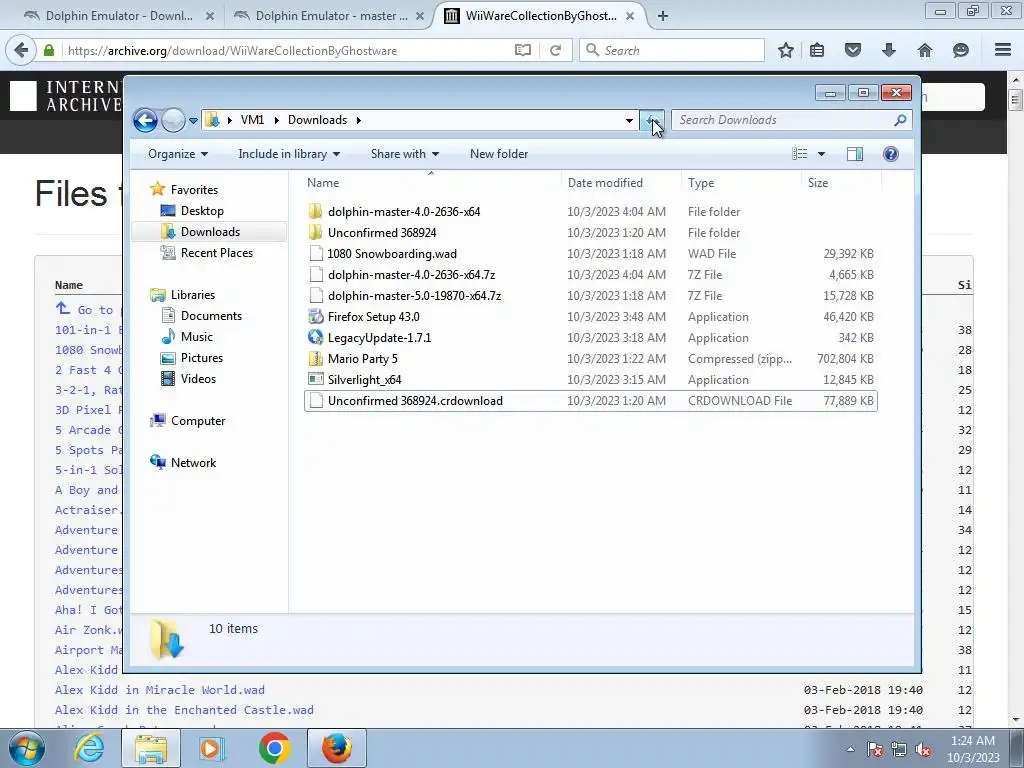
Task: Open a new Firefox tab
Action: 663,16
